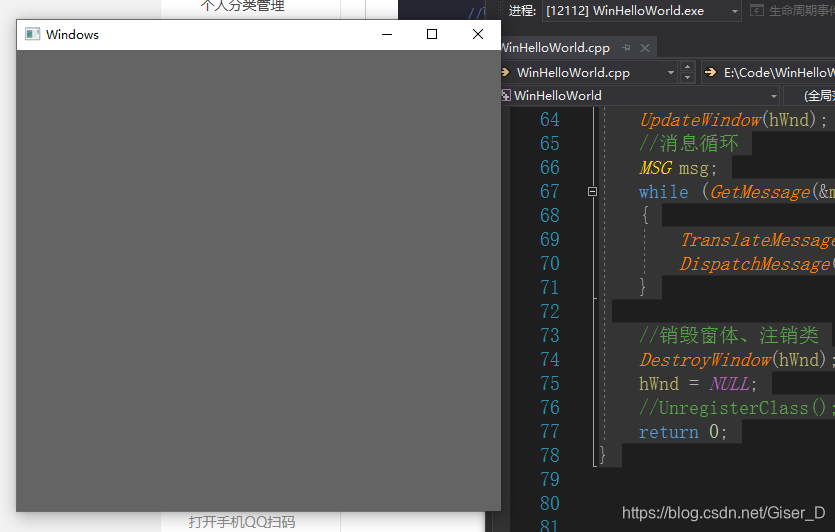Close the Windows hello-world window

click(478, 34)
